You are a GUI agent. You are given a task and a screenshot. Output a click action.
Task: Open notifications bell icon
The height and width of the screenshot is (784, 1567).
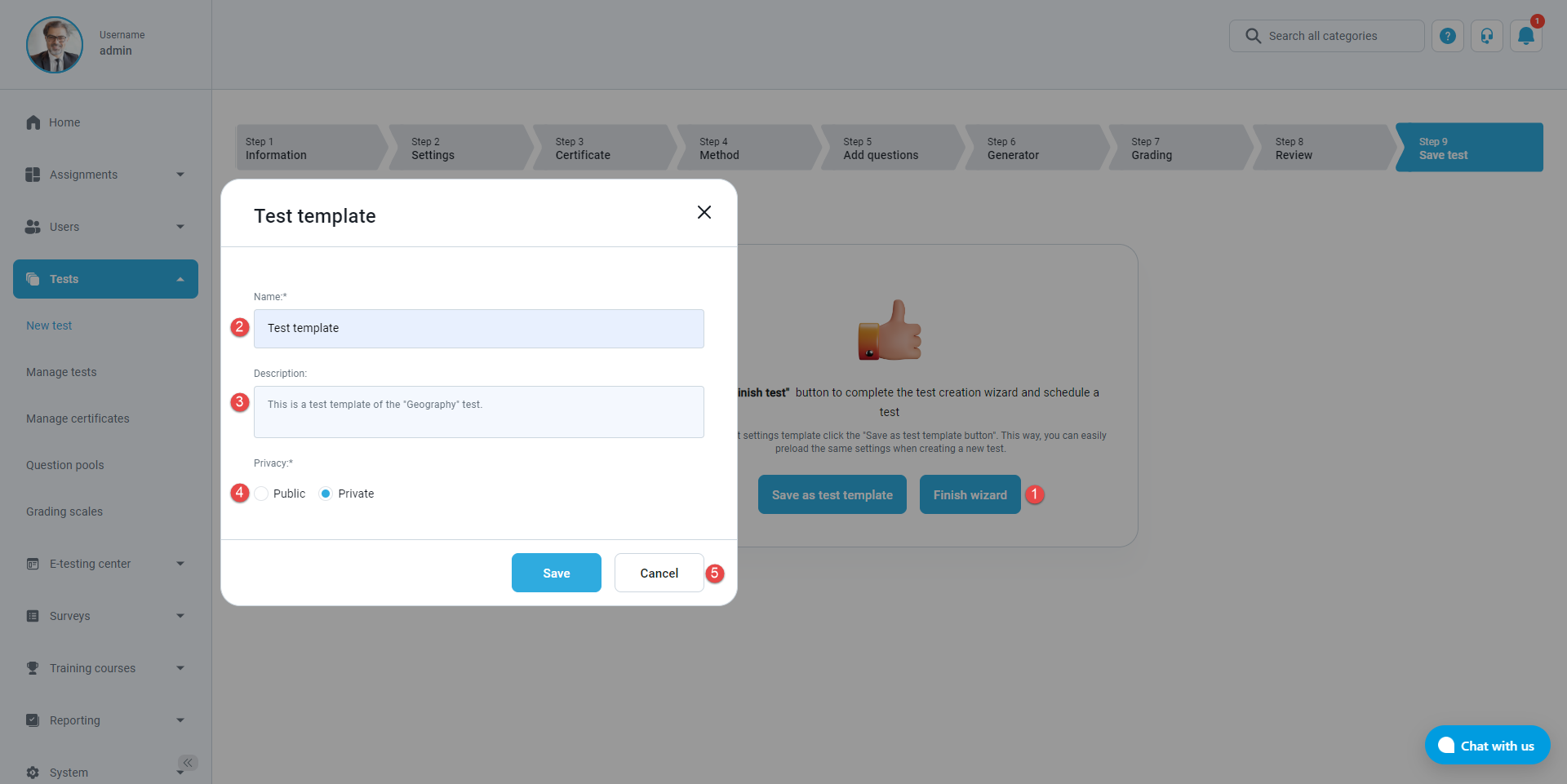coord(1526,36)
